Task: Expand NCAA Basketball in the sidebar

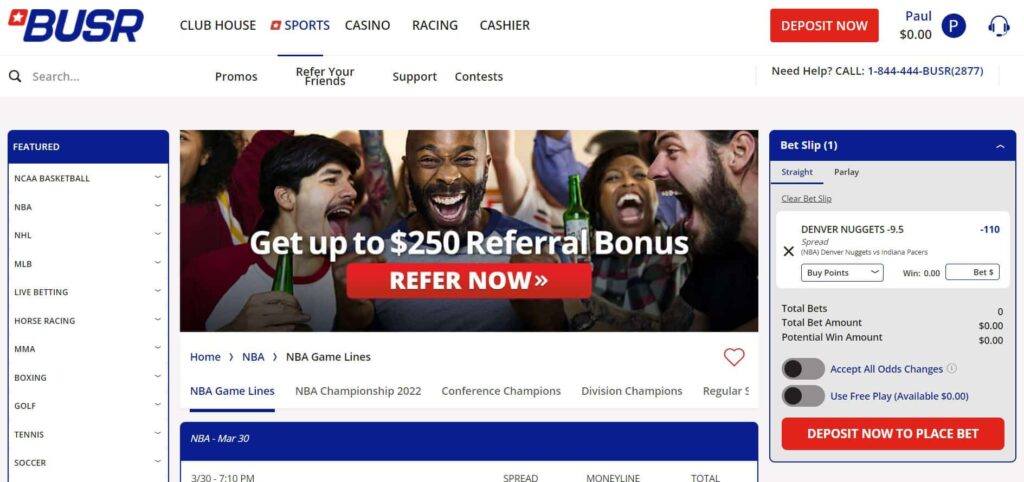Action: pos(88,178)
